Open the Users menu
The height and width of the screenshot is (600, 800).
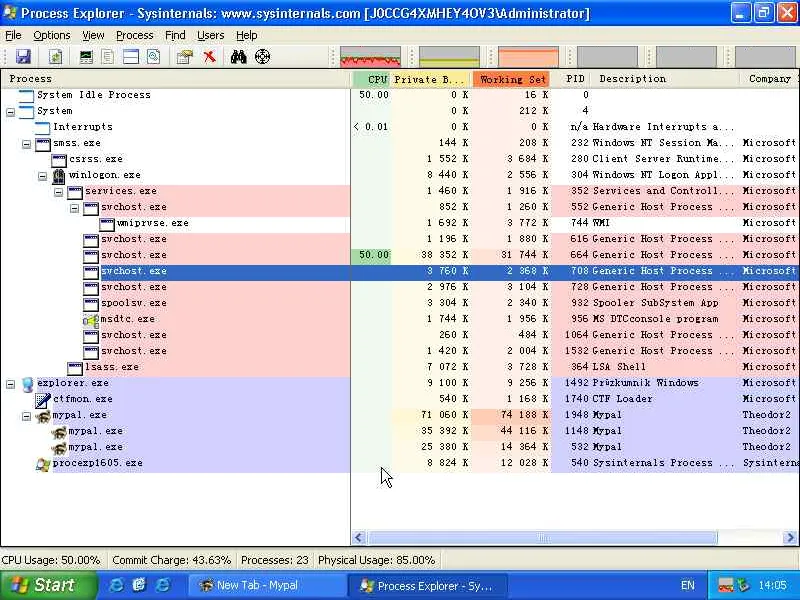pos(210,35)
